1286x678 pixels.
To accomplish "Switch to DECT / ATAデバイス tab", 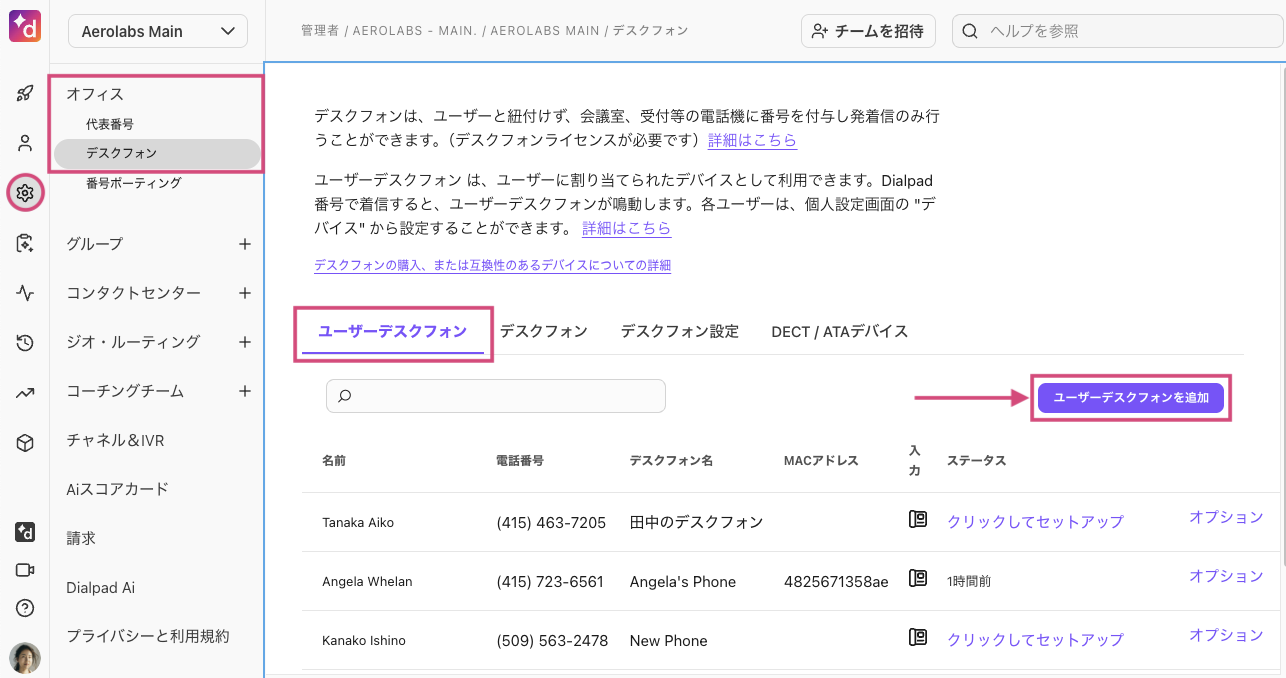I will (840, 332).
